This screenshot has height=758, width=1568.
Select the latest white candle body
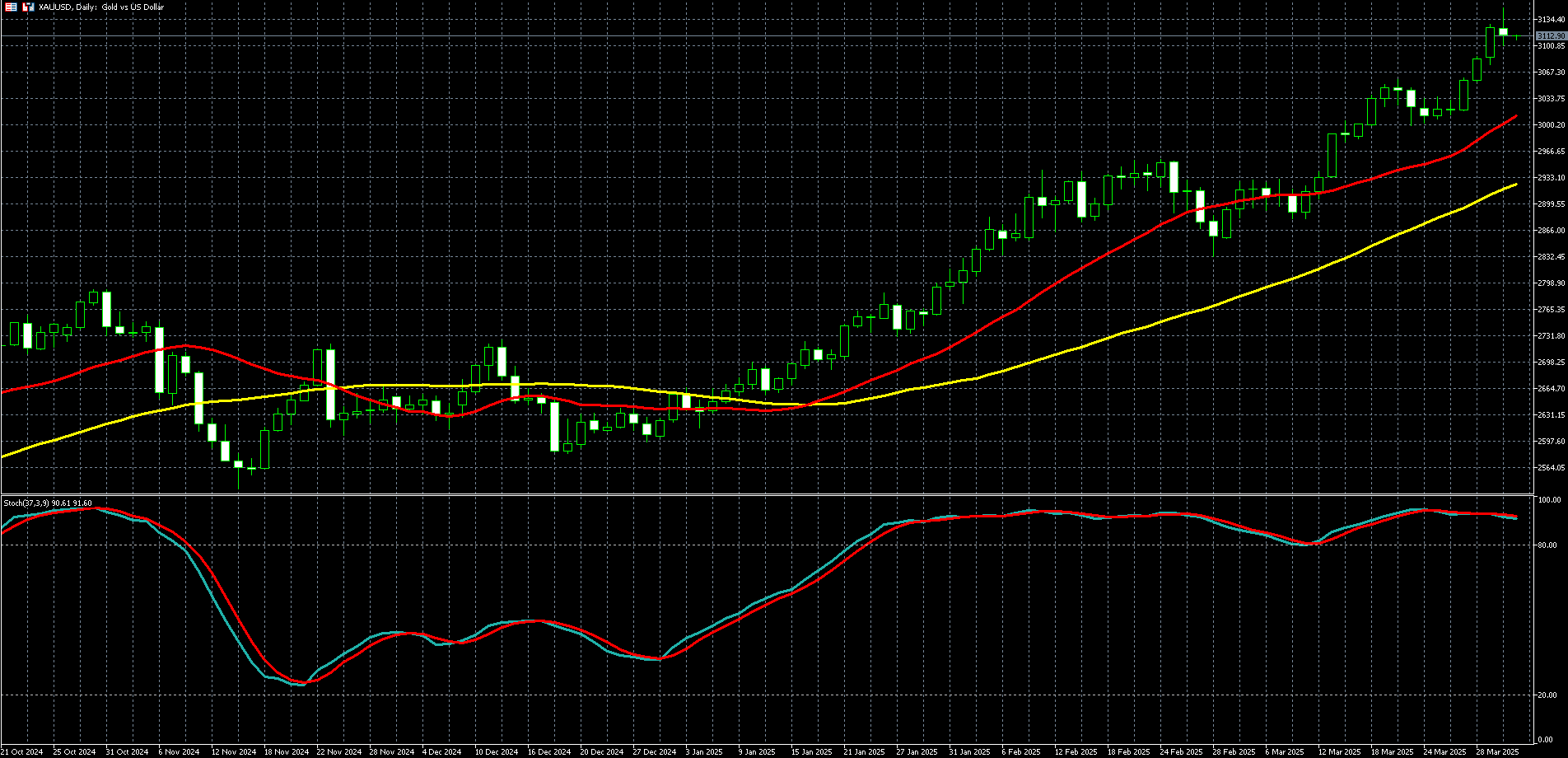point(1503,32)
